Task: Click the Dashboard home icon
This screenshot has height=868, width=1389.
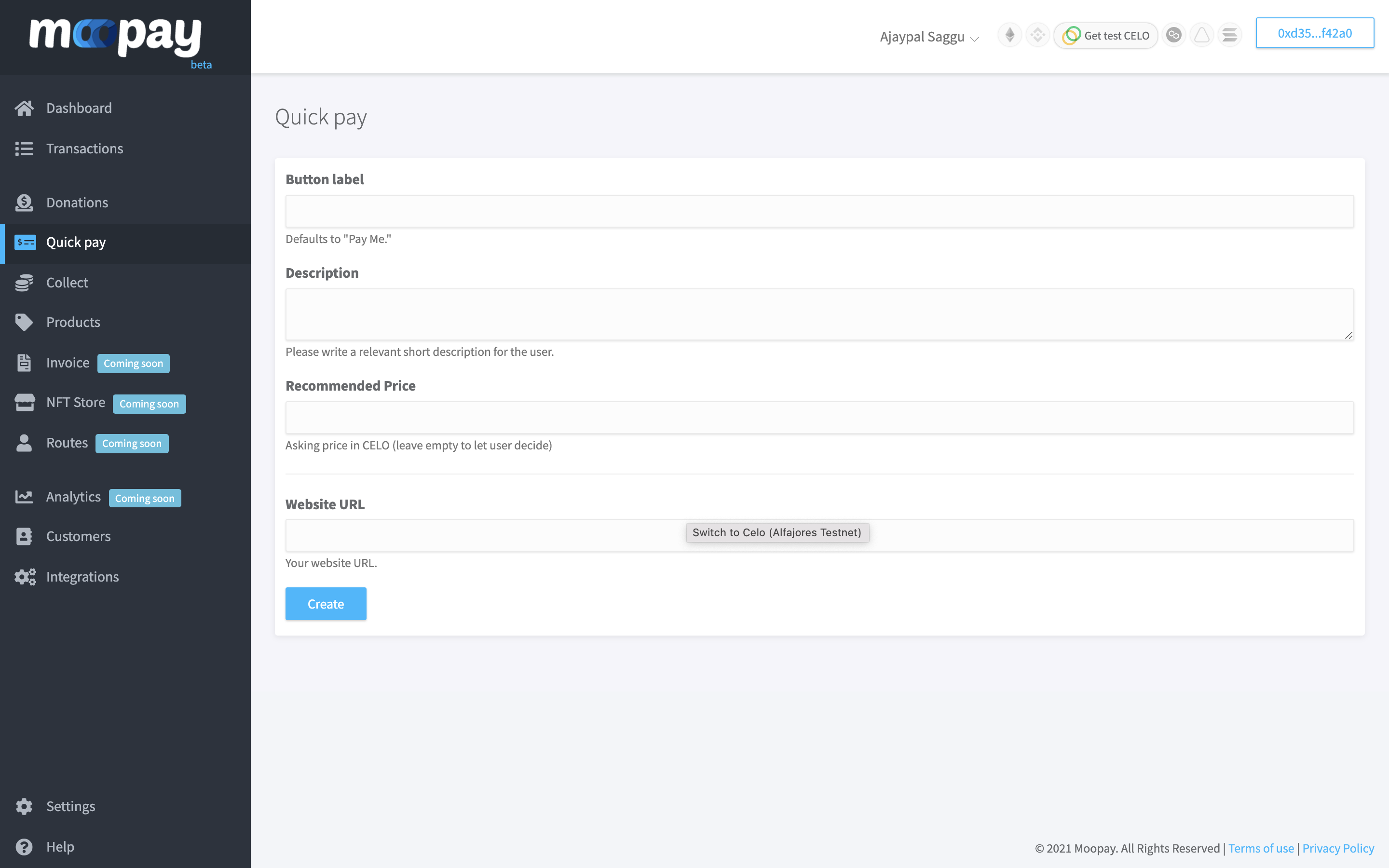Action: click(24, 108)
